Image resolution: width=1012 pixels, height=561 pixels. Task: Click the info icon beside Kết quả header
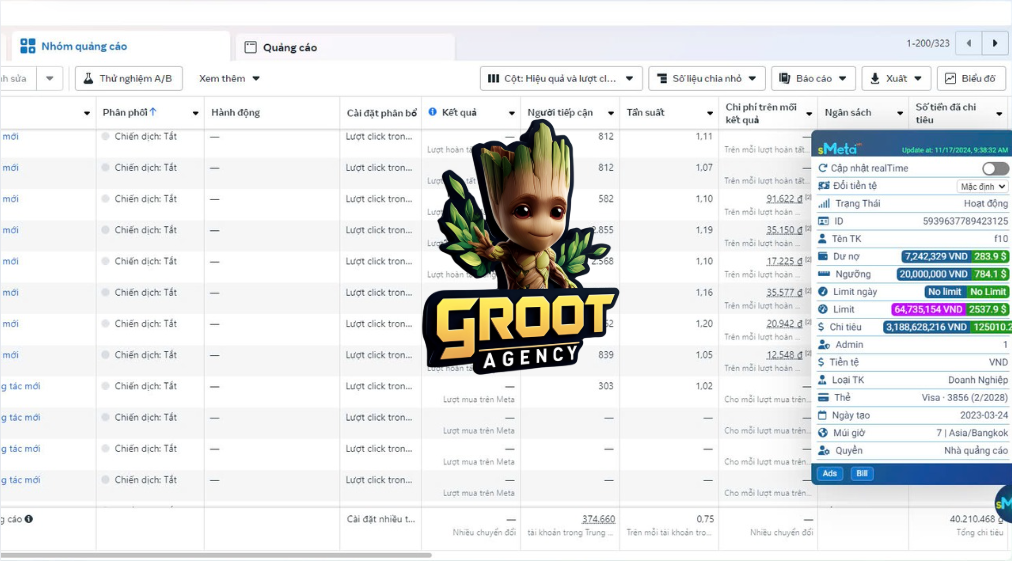[432, 112]
